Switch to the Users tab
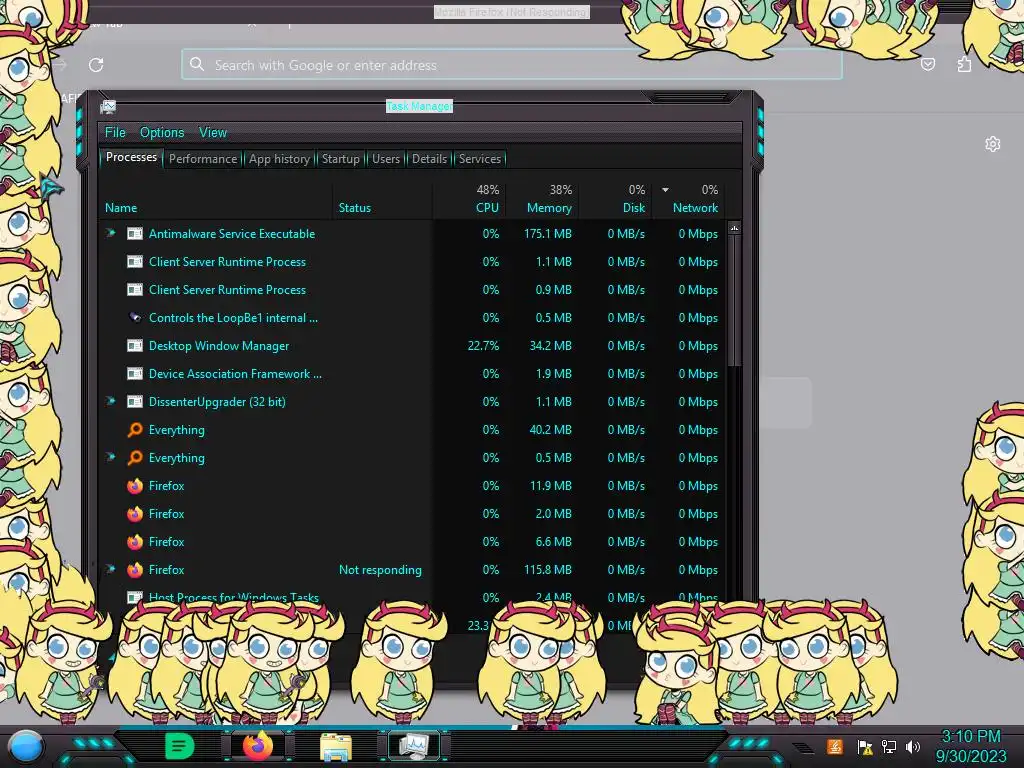 (x=385, y=159)
